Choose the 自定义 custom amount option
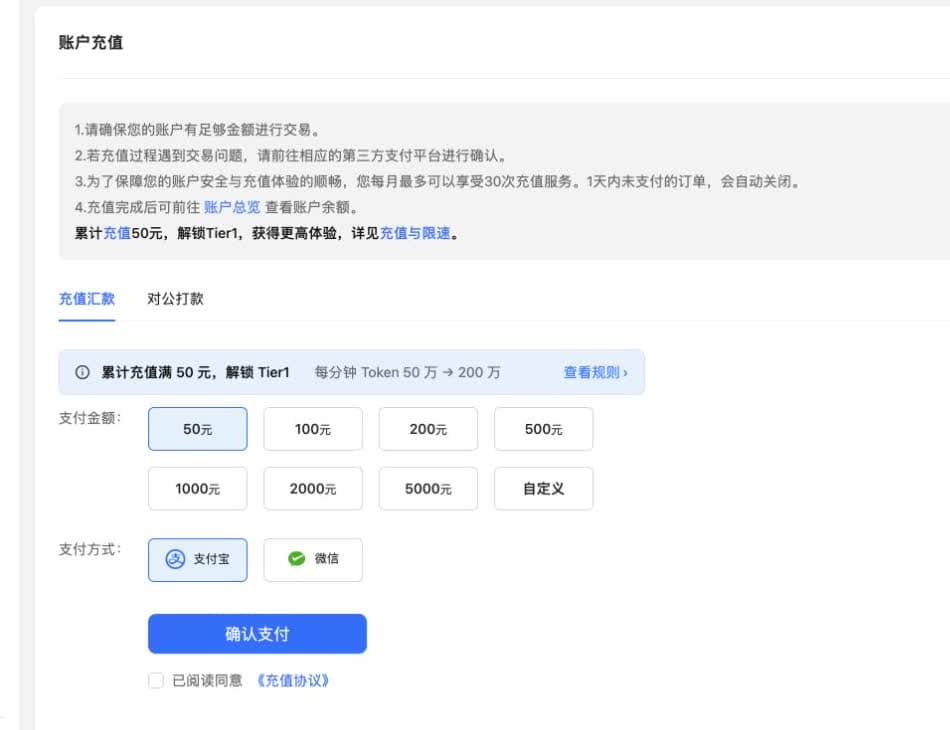 click(x=543, y=488)
